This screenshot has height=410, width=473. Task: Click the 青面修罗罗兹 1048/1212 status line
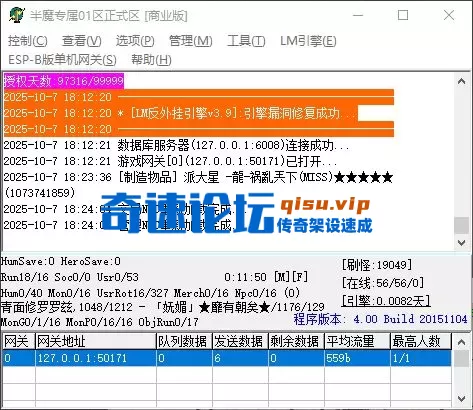pos(163,307)
